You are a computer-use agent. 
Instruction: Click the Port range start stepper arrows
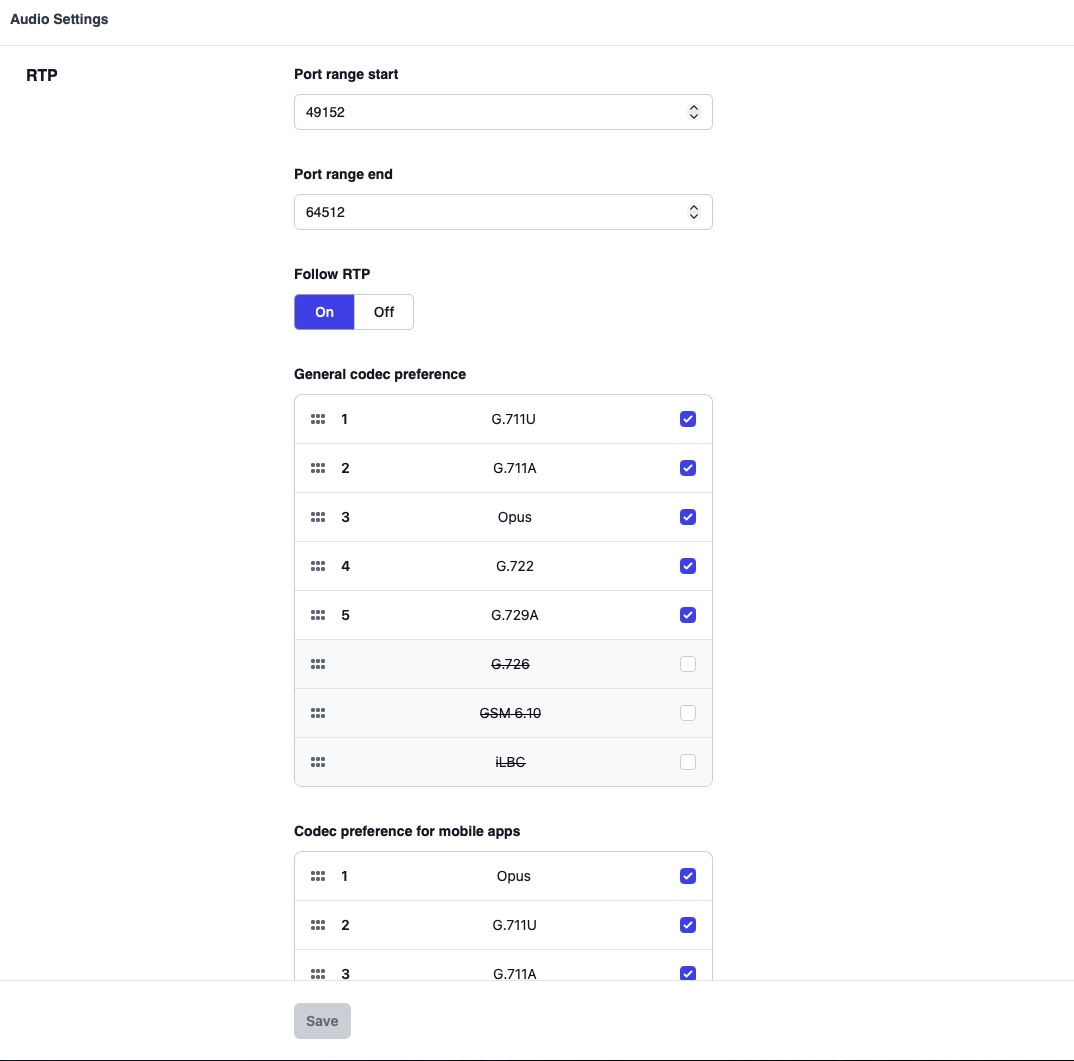(x=694, y=112)
